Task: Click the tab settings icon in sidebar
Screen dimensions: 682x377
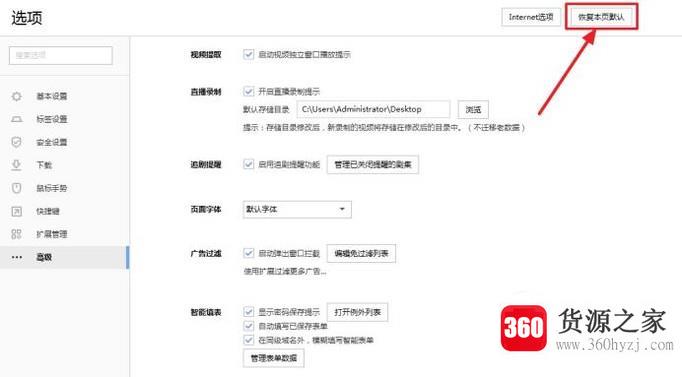Action: tap(17, 119)
